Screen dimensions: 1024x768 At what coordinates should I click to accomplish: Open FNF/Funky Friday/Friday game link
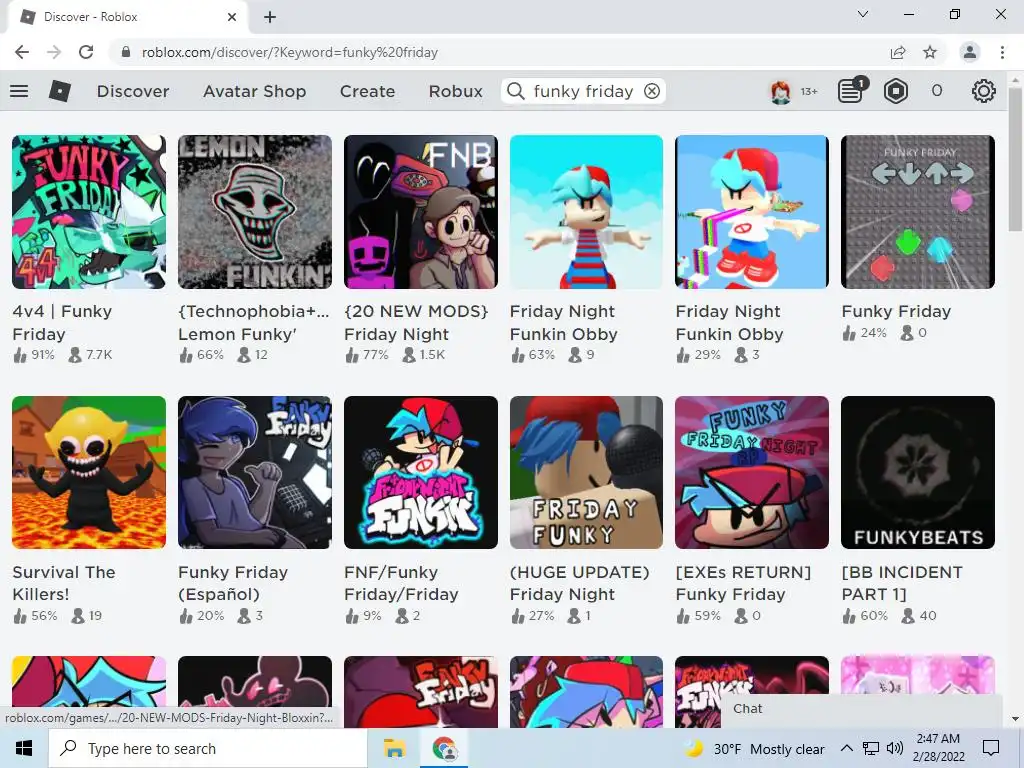pos(401,583)
